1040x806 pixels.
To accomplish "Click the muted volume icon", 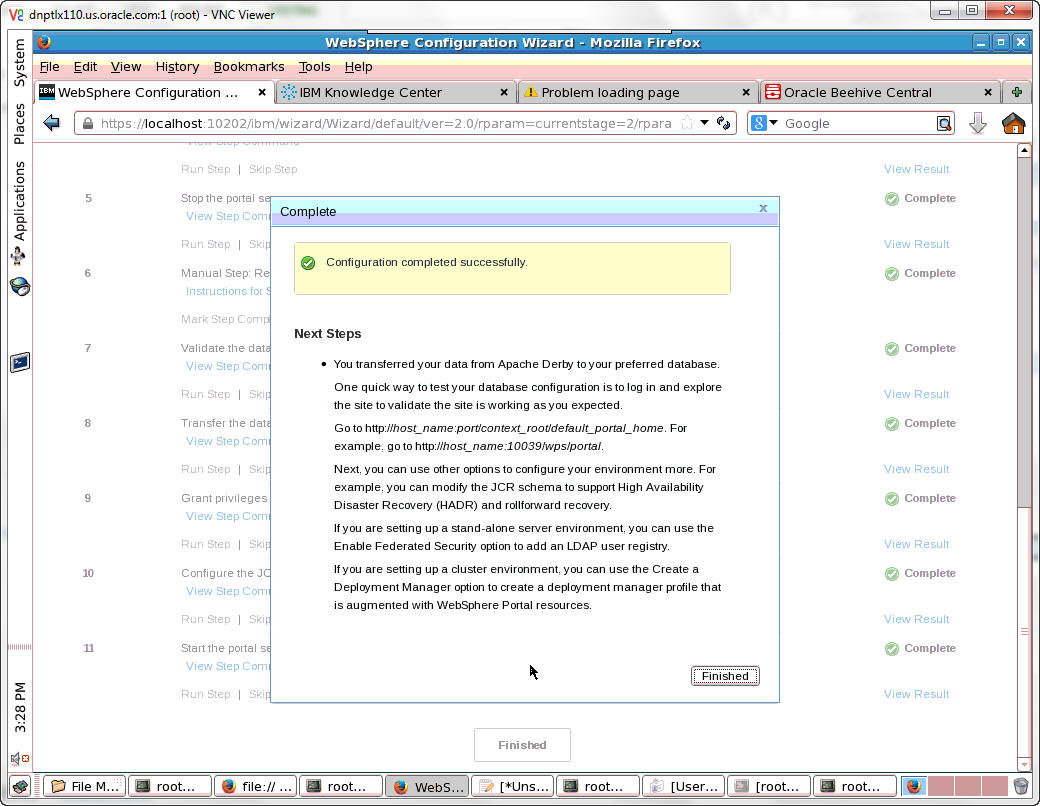I will point(19,758).
